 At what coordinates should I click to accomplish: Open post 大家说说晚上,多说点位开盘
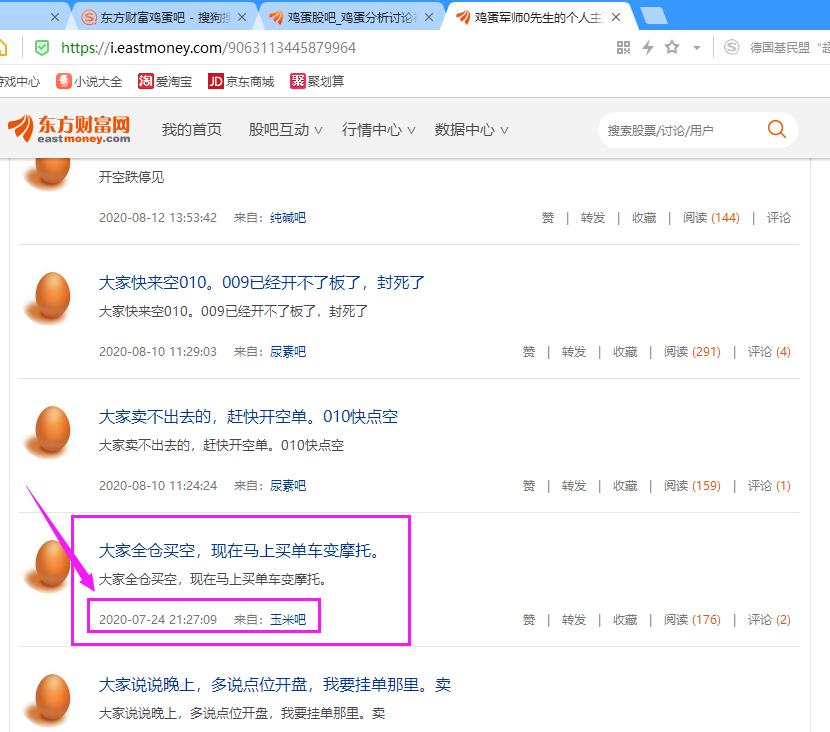pyautogui.click(x=275, y=684)
